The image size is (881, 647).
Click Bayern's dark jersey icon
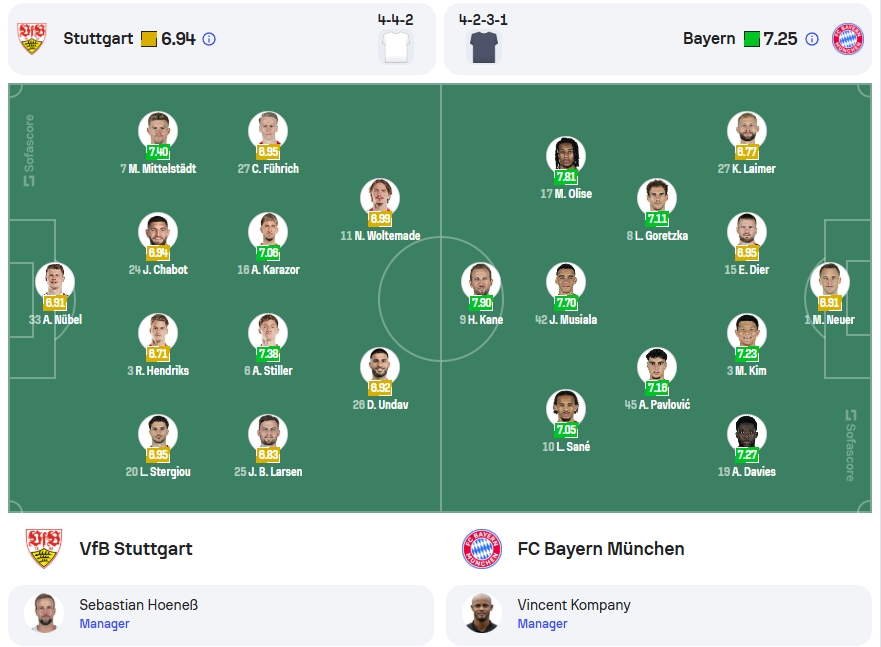pyautogui.click(x=484, y=47)
